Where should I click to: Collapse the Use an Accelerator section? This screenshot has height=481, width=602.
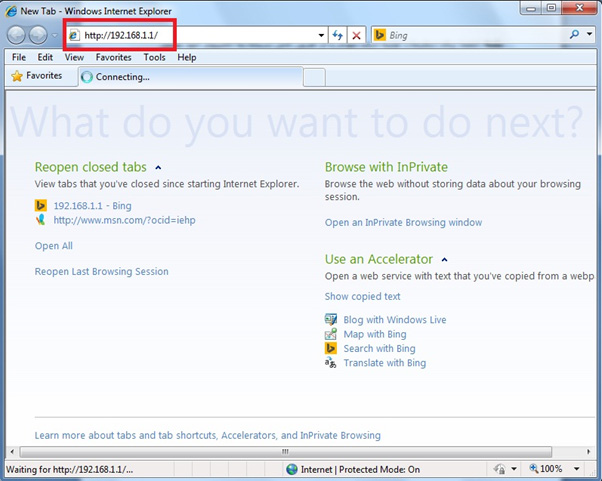[444, 260]
